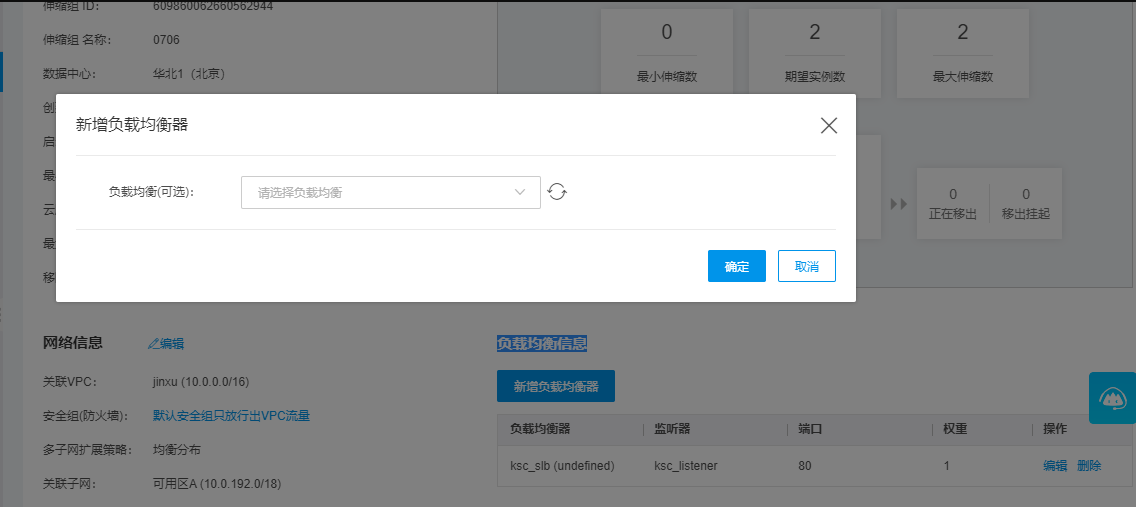Open the 请选择负载均衡 dropdown
The image size is (1136, 507).
click(x=390, y=193)
